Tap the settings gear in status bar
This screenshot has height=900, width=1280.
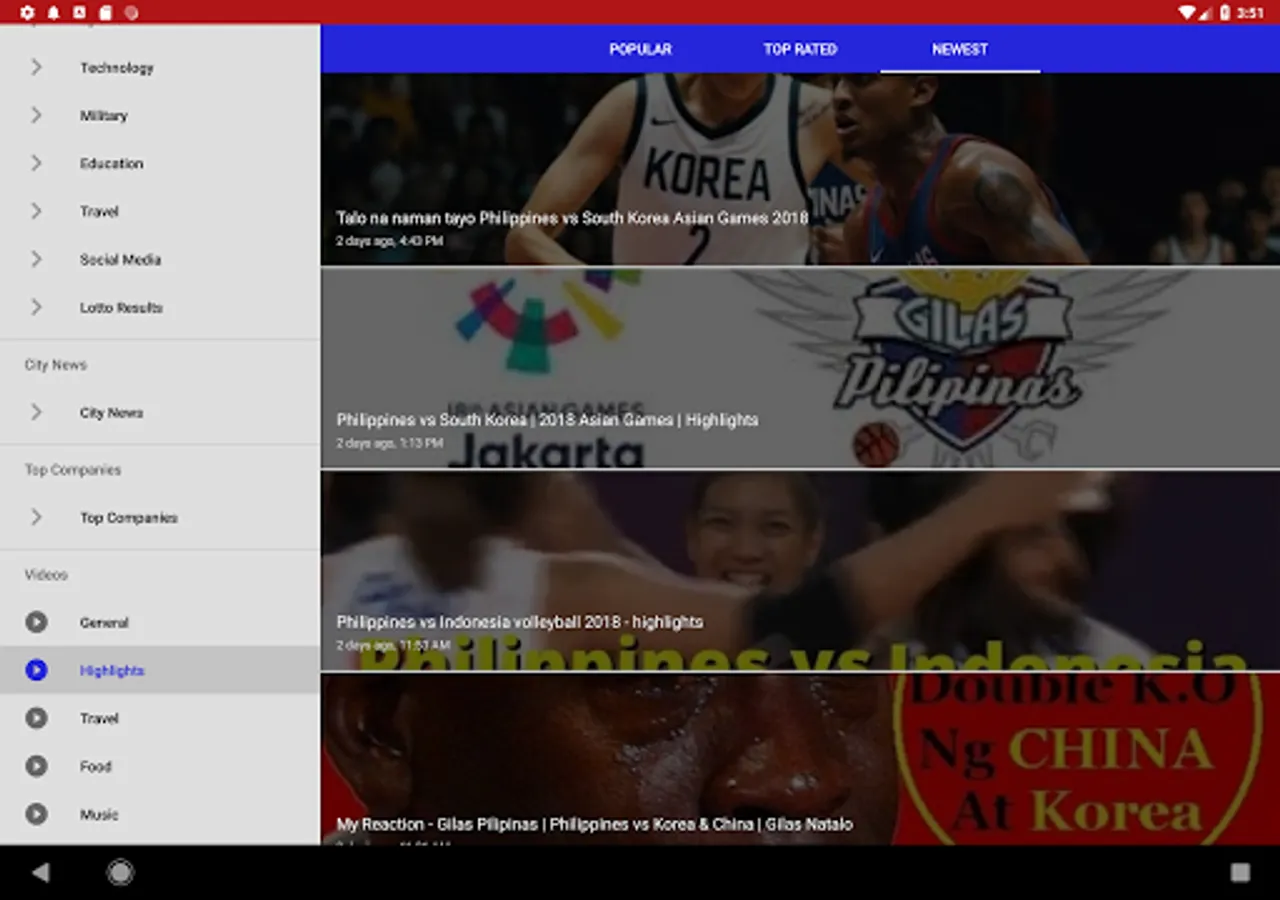[x=27, y=13]
